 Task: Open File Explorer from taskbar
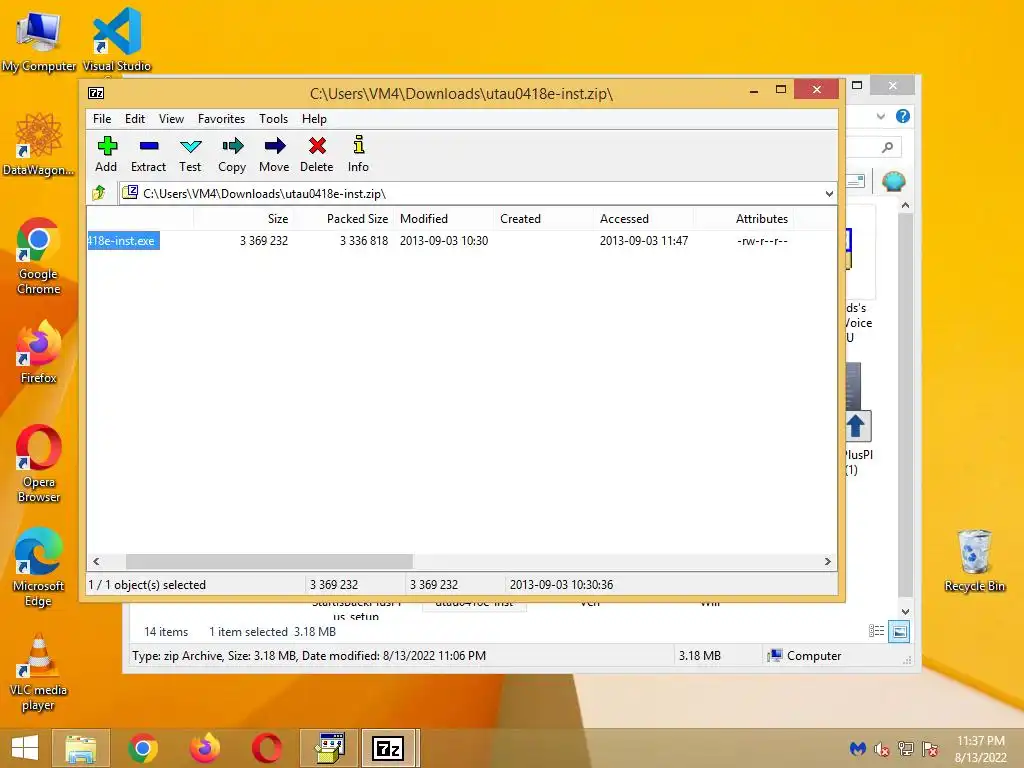80,748
